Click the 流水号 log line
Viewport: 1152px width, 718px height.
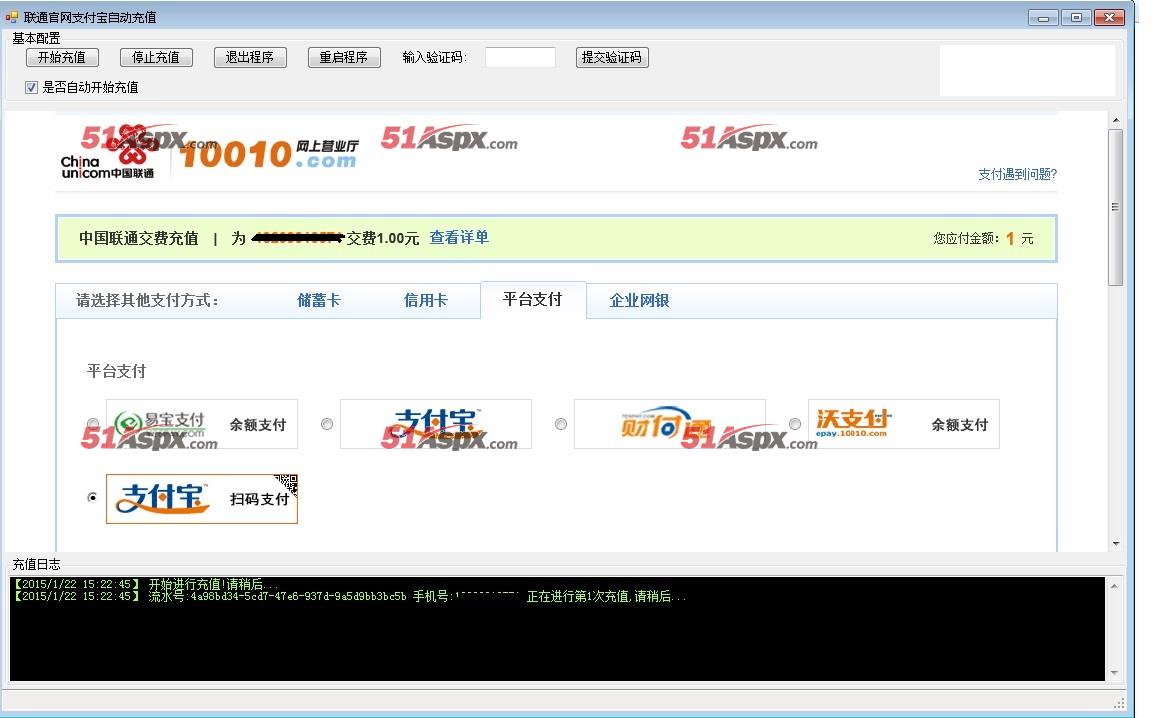click(x=350, y=596)
